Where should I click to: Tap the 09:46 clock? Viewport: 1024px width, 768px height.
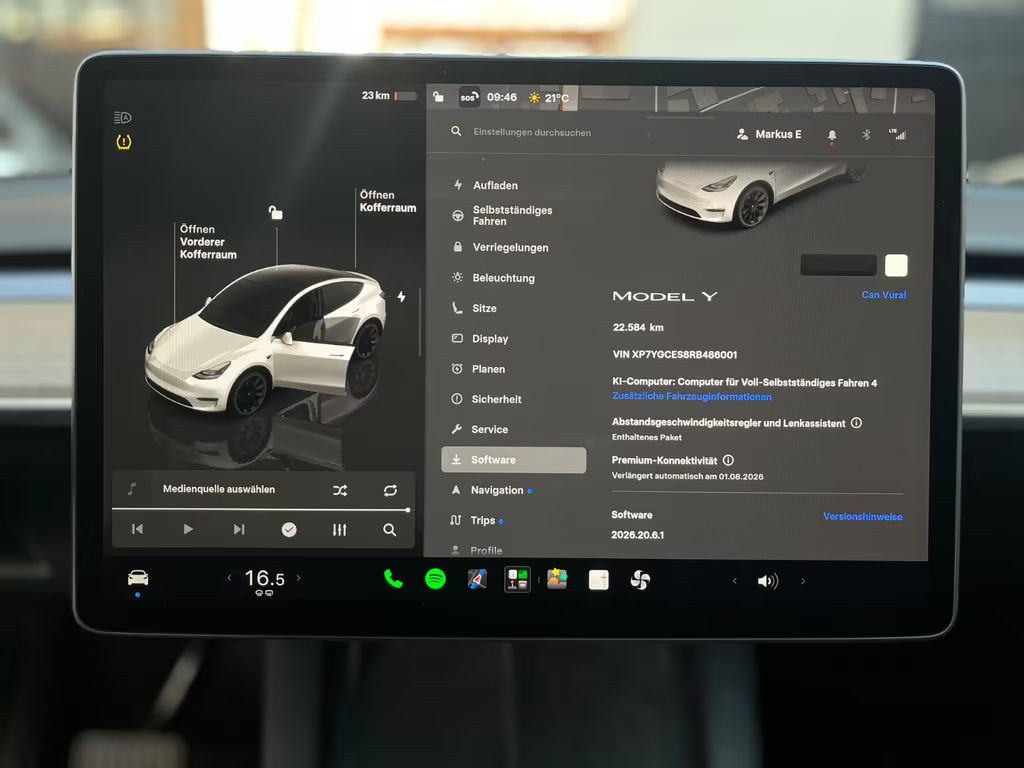pos(502,97)
